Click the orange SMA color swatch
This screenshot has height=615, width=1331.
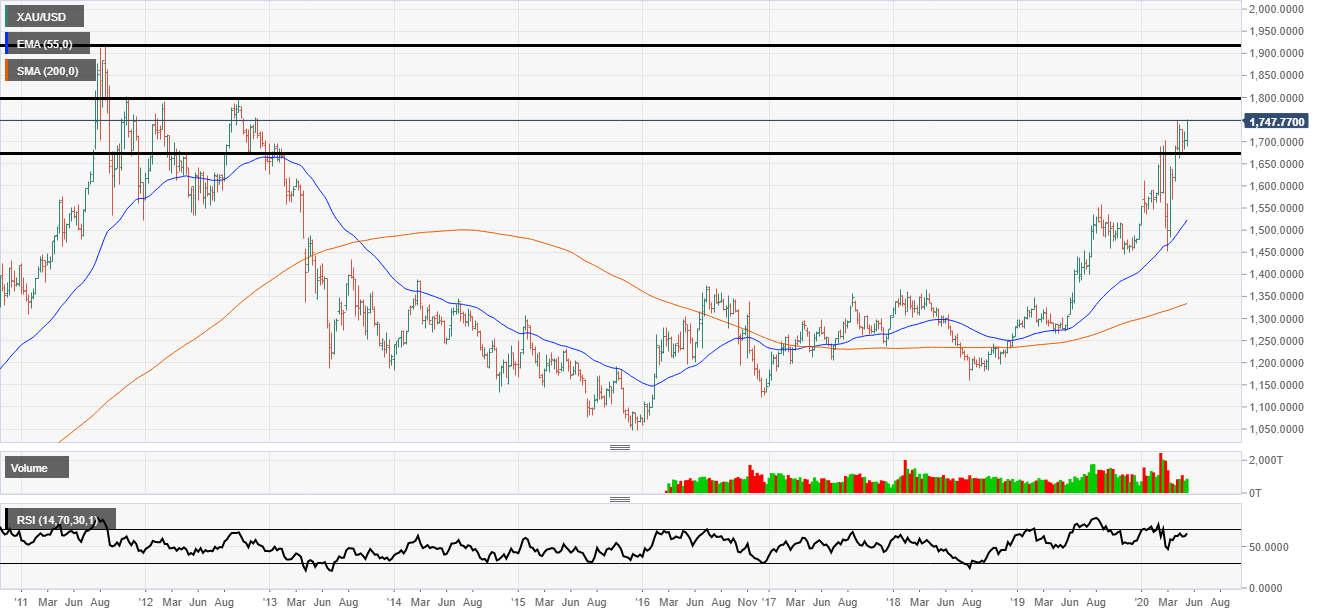click(x=7, y=70)
